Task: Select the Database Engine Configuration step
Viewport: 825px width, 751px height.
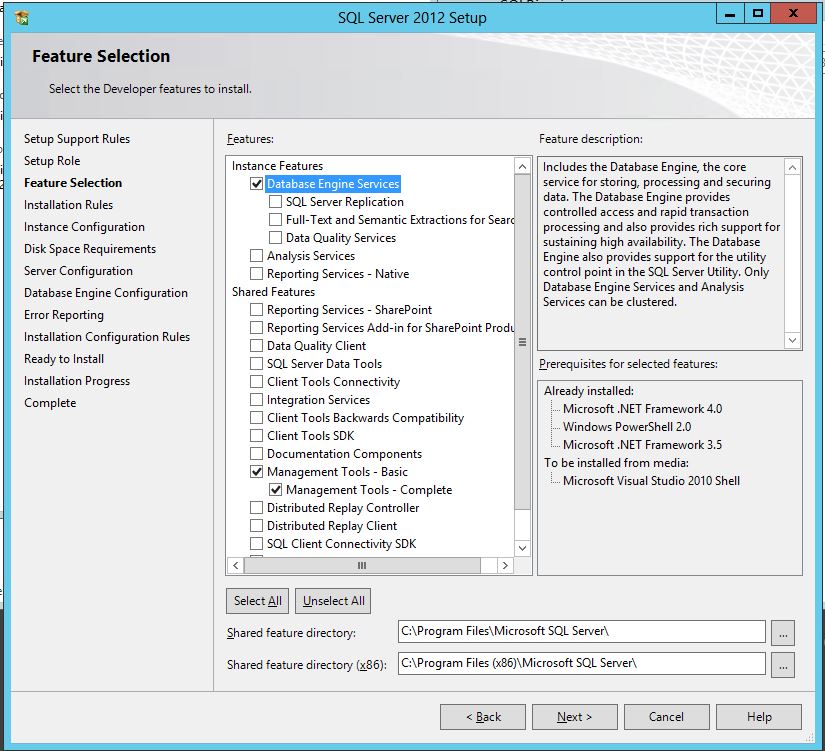Action: coord(106,293)
